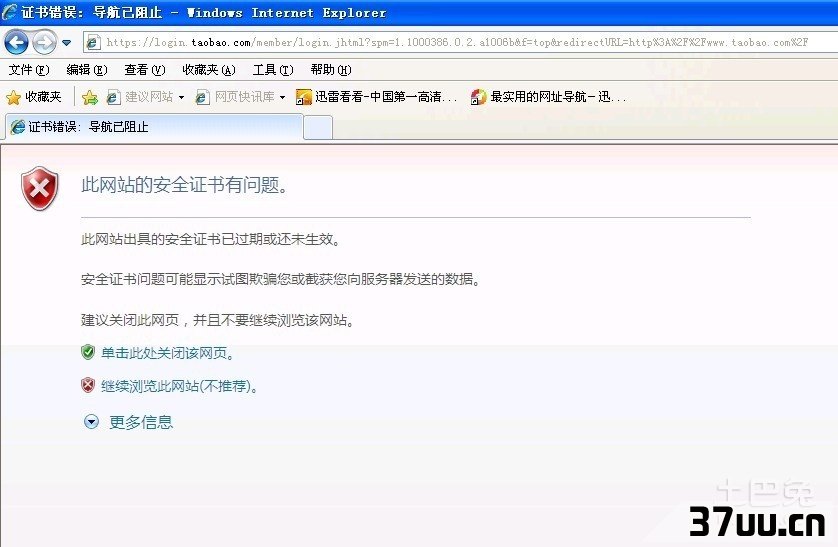Click the red shield error icon
Image resolution: width=838 pixels, height=547 pixels.
tap(40, 188)
